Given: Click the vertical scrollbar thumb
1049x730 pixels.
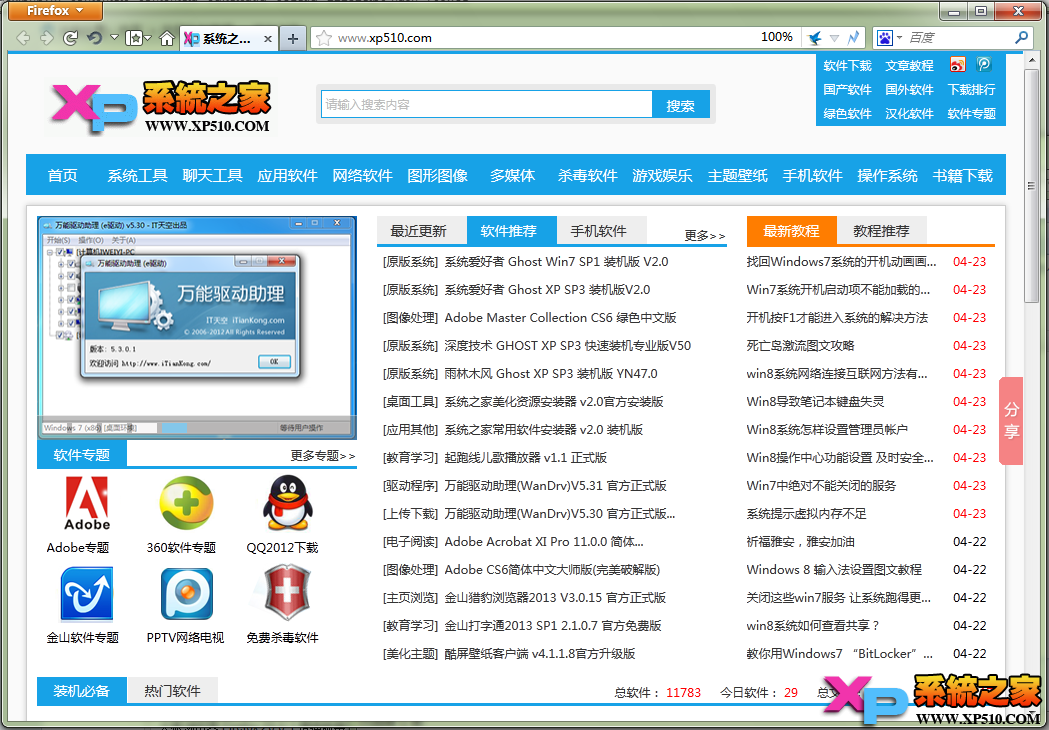Looking at the screenshot, I should [1031, 185].
